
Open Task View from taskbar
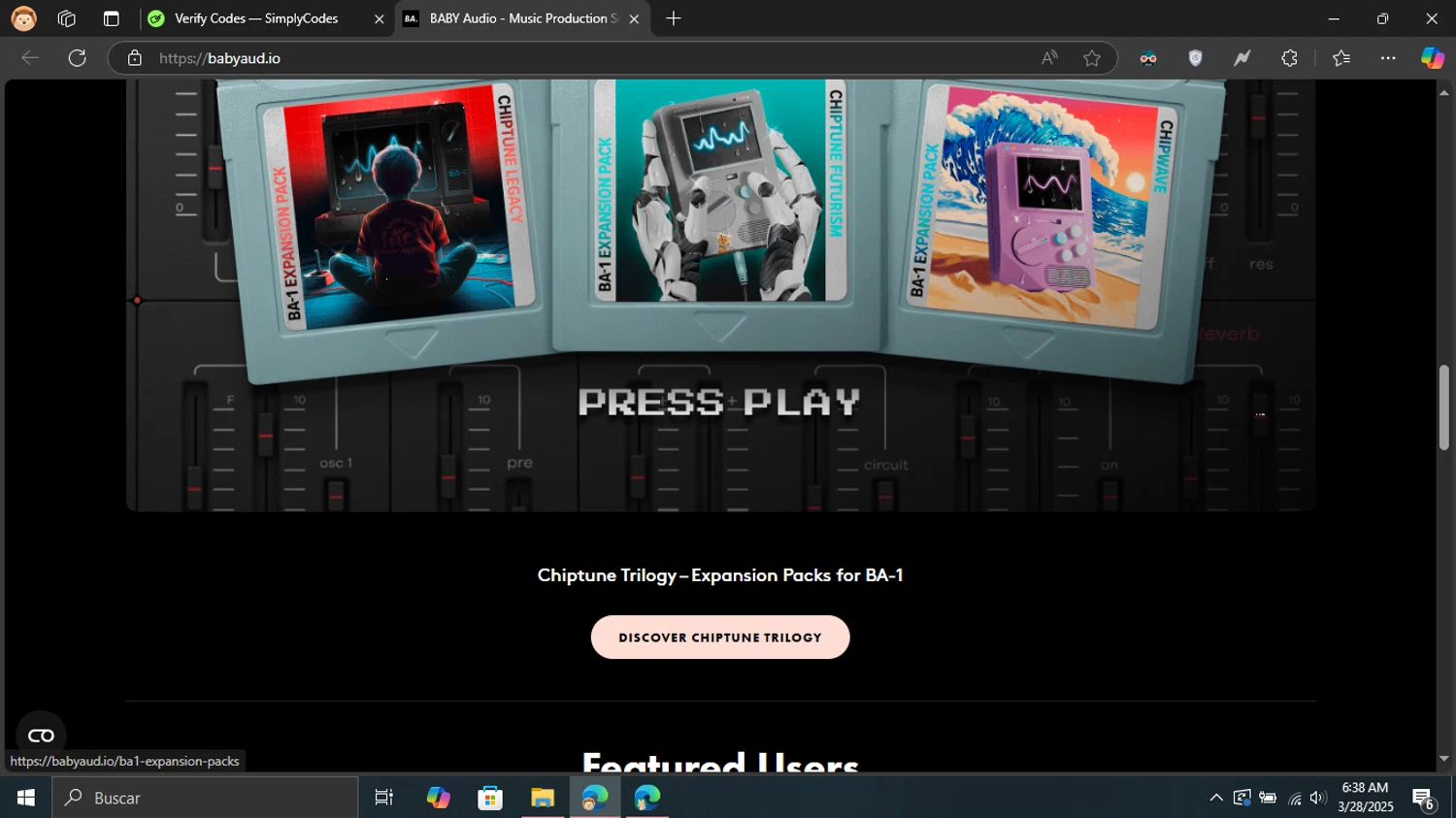(x=384, y=798)
